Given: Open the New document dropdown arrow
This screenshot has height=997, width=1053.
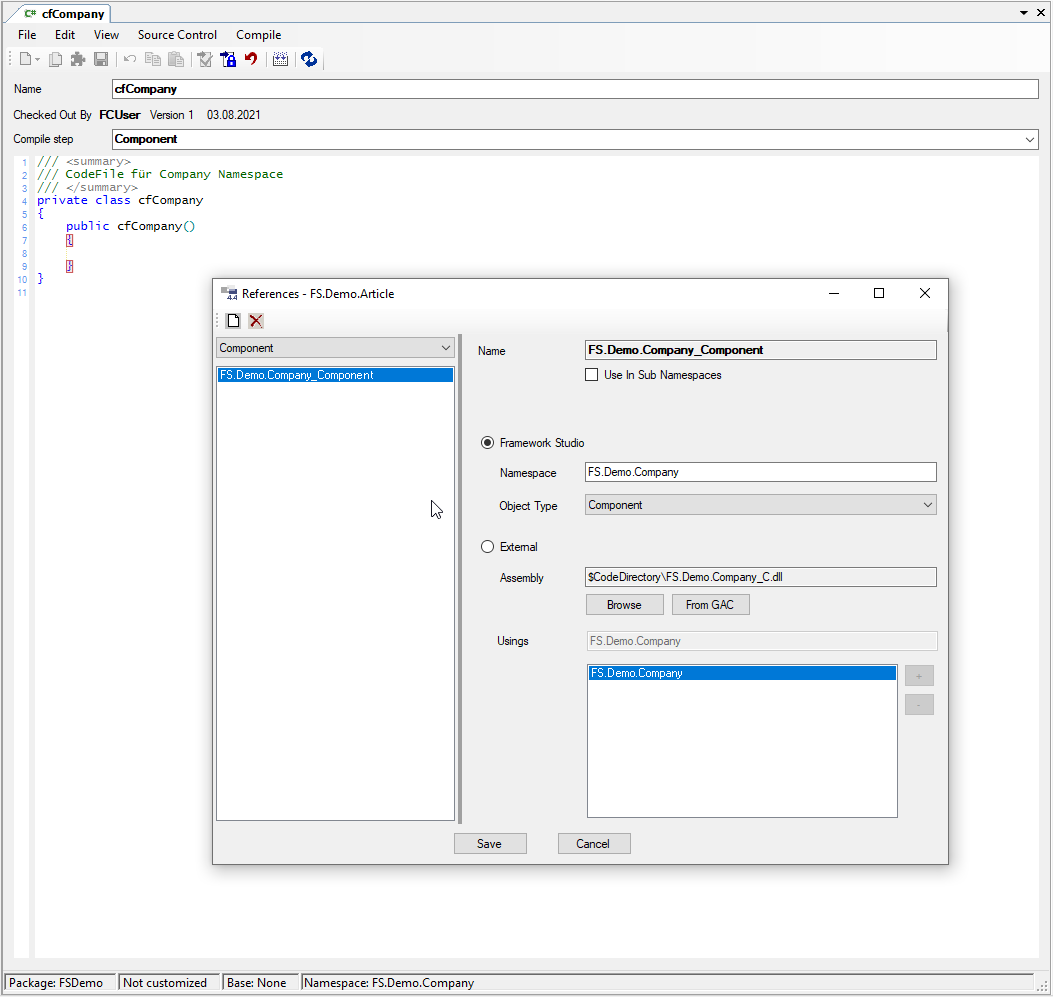Looking at the screenshot, I should 38,60.
